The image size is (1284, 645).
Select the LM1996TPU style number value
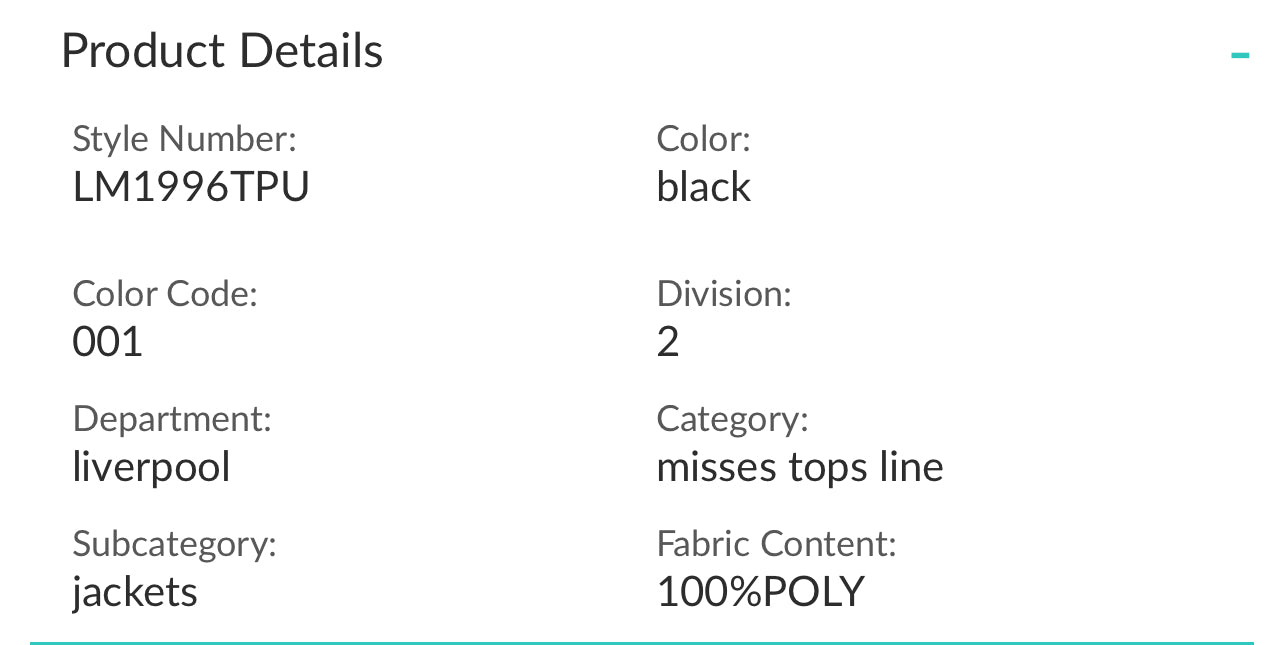191,188
